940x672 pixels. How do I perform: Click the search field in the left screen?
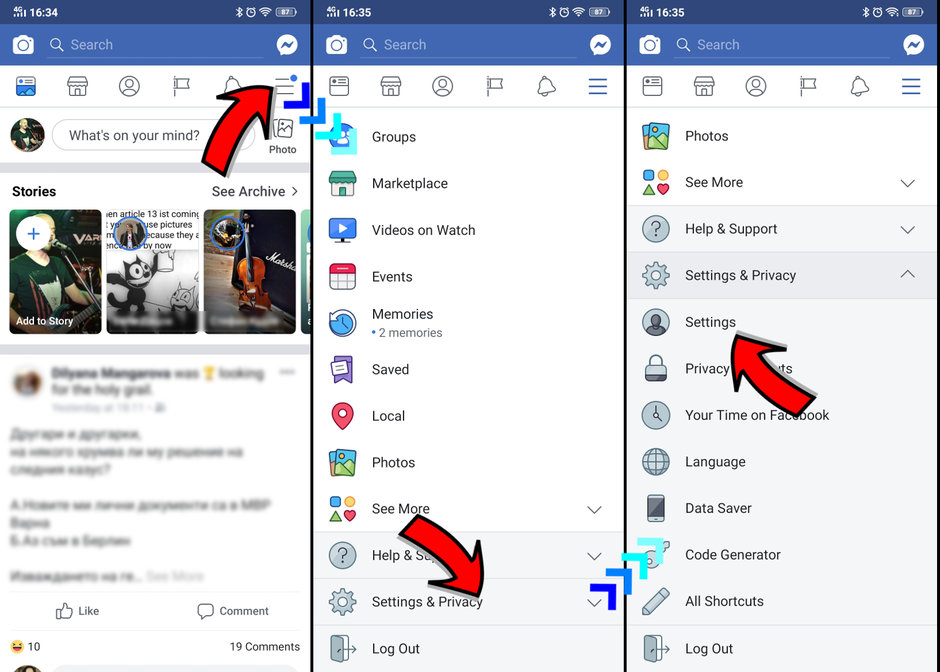(x=156, y=45)
